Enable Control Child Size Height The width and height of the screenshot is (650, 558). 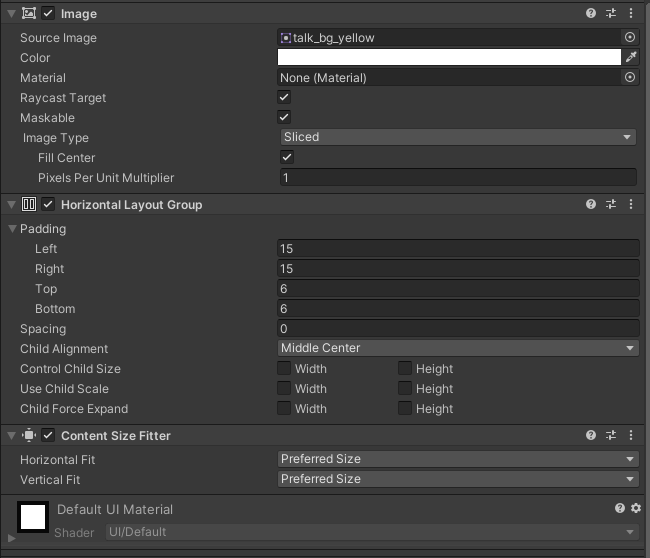[405, 368]
